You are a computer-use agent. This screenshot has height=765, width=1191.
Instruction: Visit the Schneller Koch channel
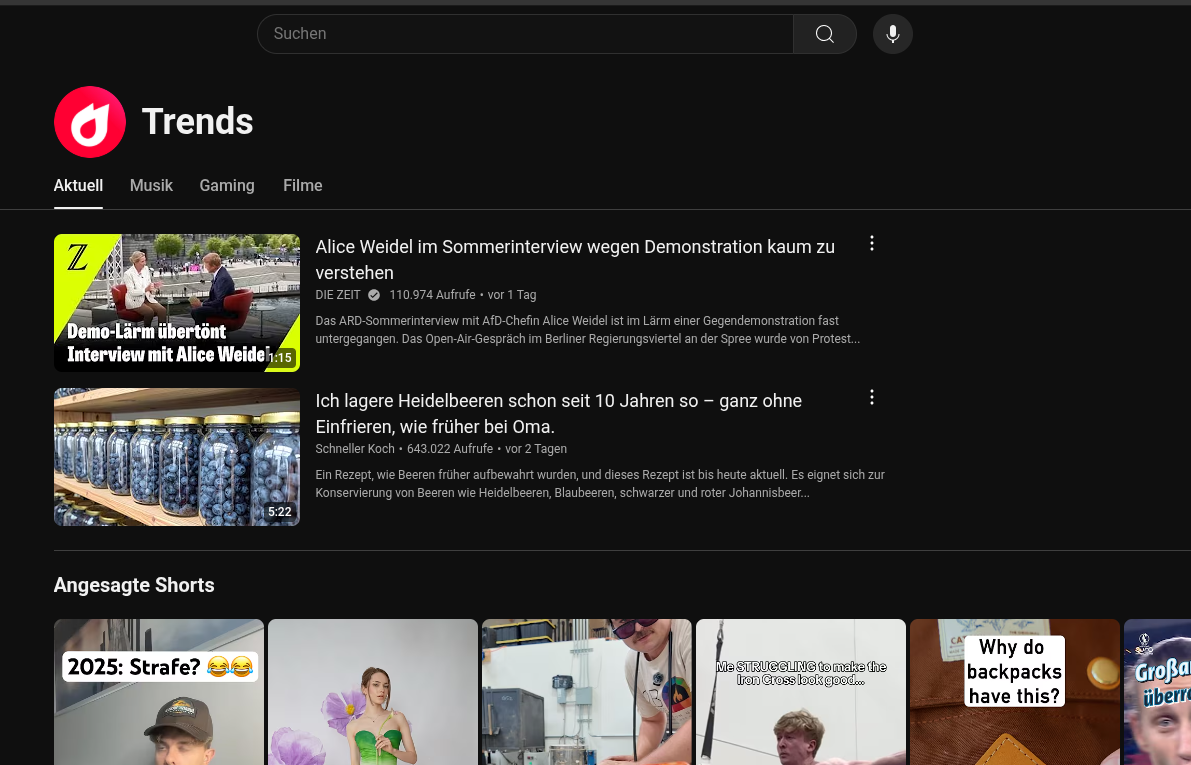tap(355, 449)
